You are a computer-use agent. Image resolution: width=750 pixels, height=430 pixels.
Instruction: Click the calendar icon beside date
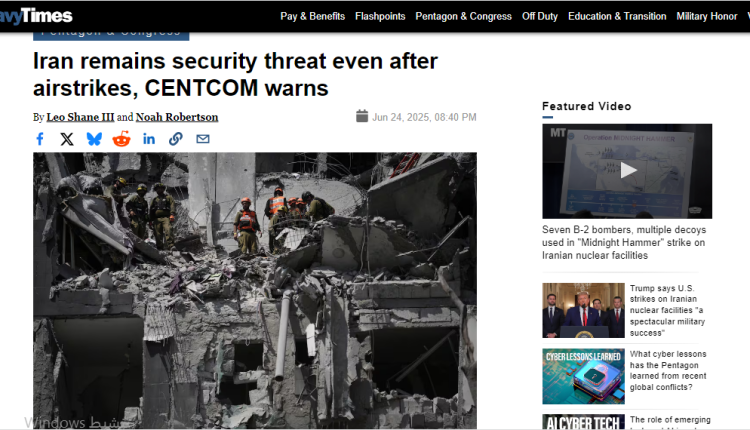pos(362,116)
